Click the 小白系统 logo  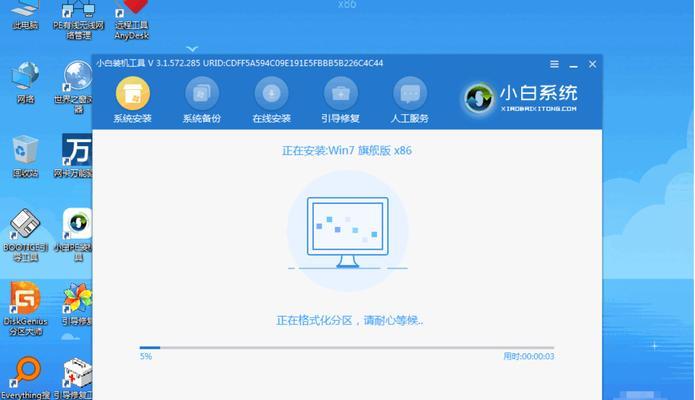pyautogui.click(x=520, y=98)
